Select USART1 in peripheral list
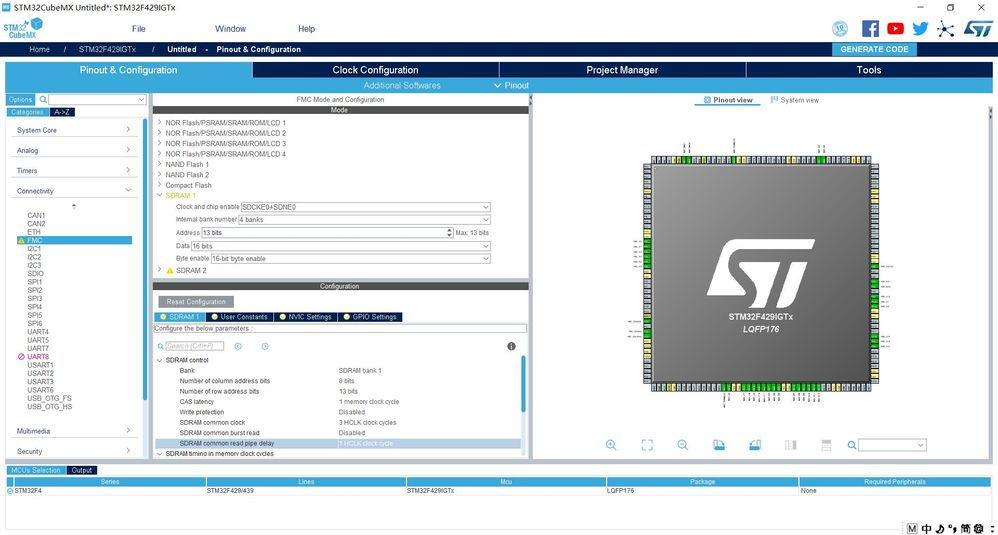This screenshot has height=535, width=998. pyautogui.click(x=40, y=365)
